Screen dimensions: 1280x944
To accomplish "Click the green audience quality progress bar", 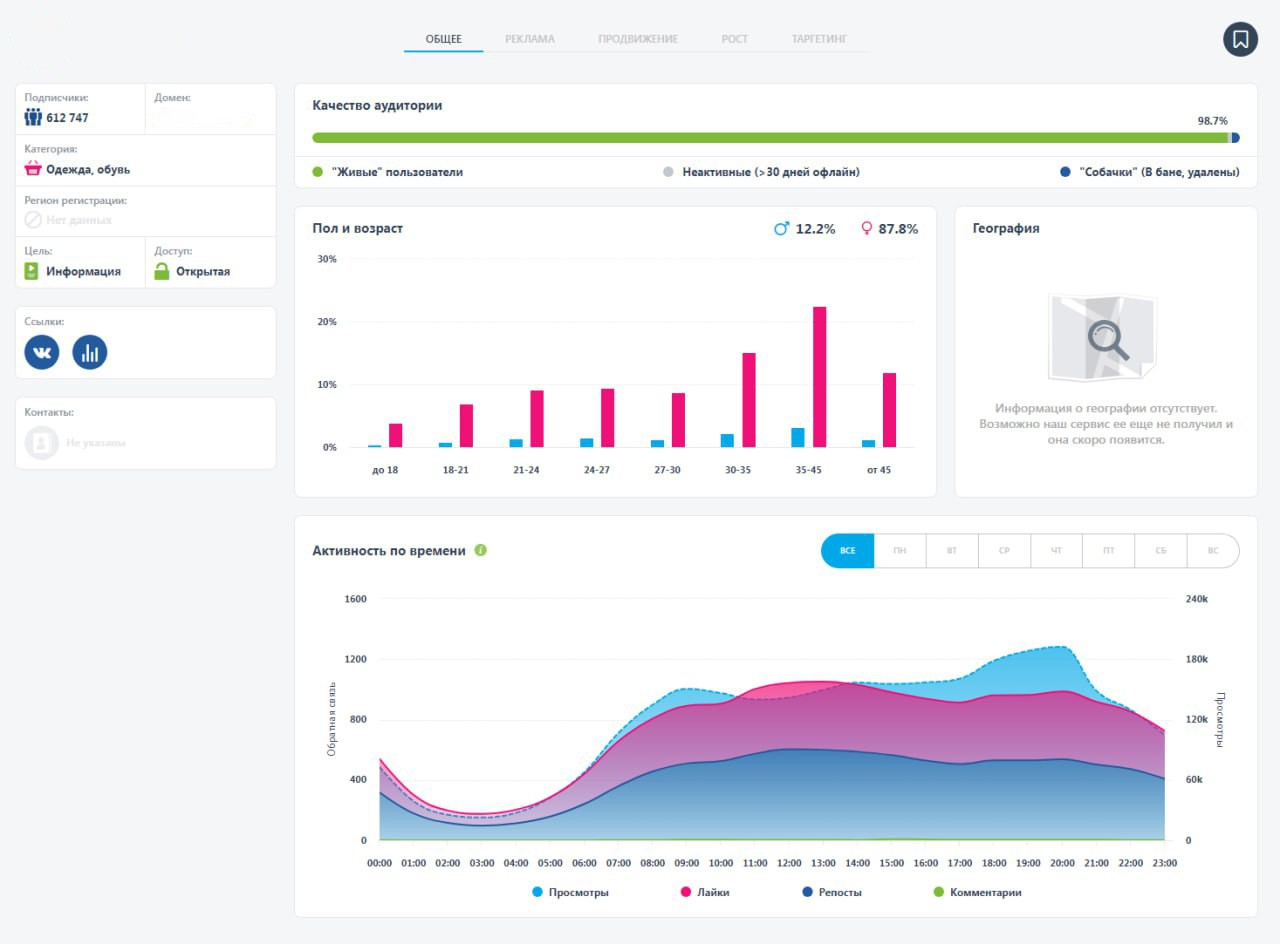I will click(x=769, y=138).
